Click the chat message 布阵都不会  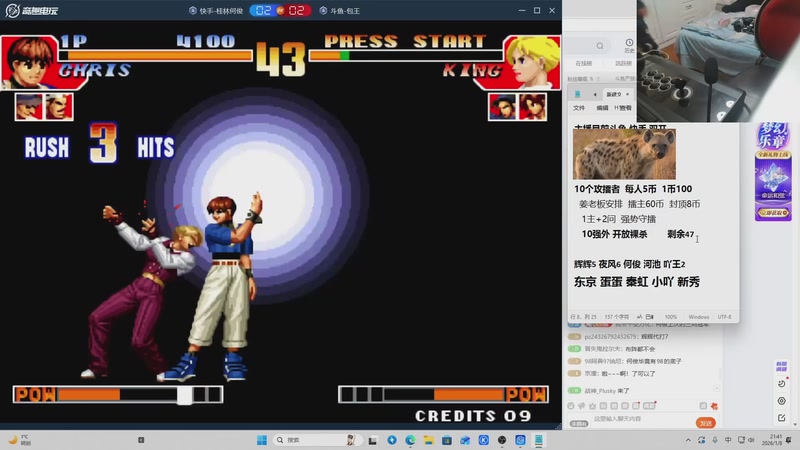(640, 349)
